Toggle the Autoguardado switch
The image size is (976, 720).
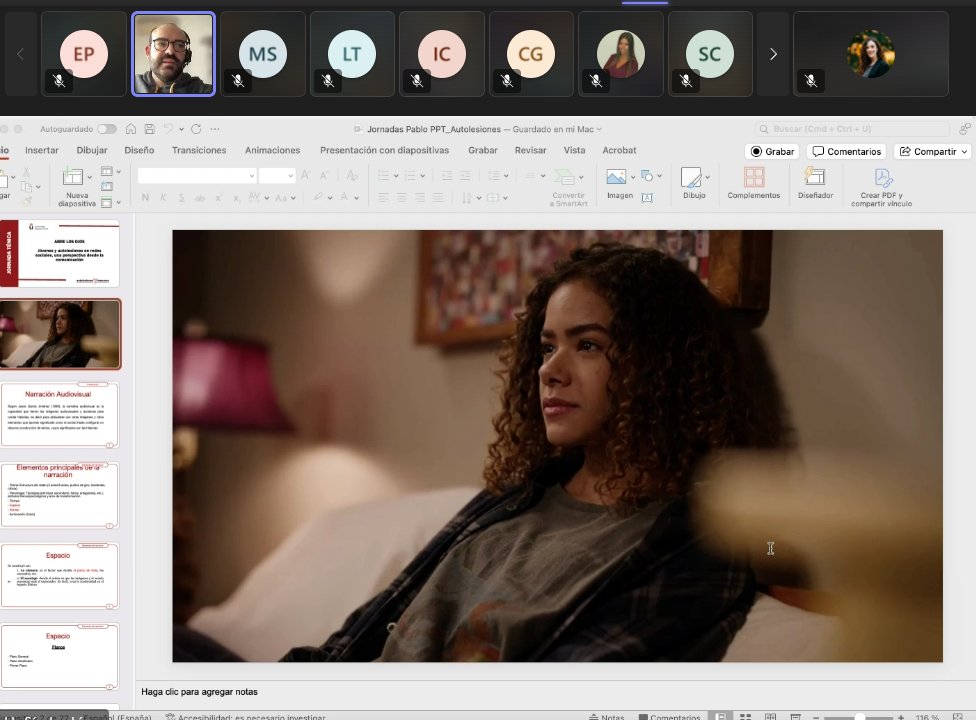106,129
